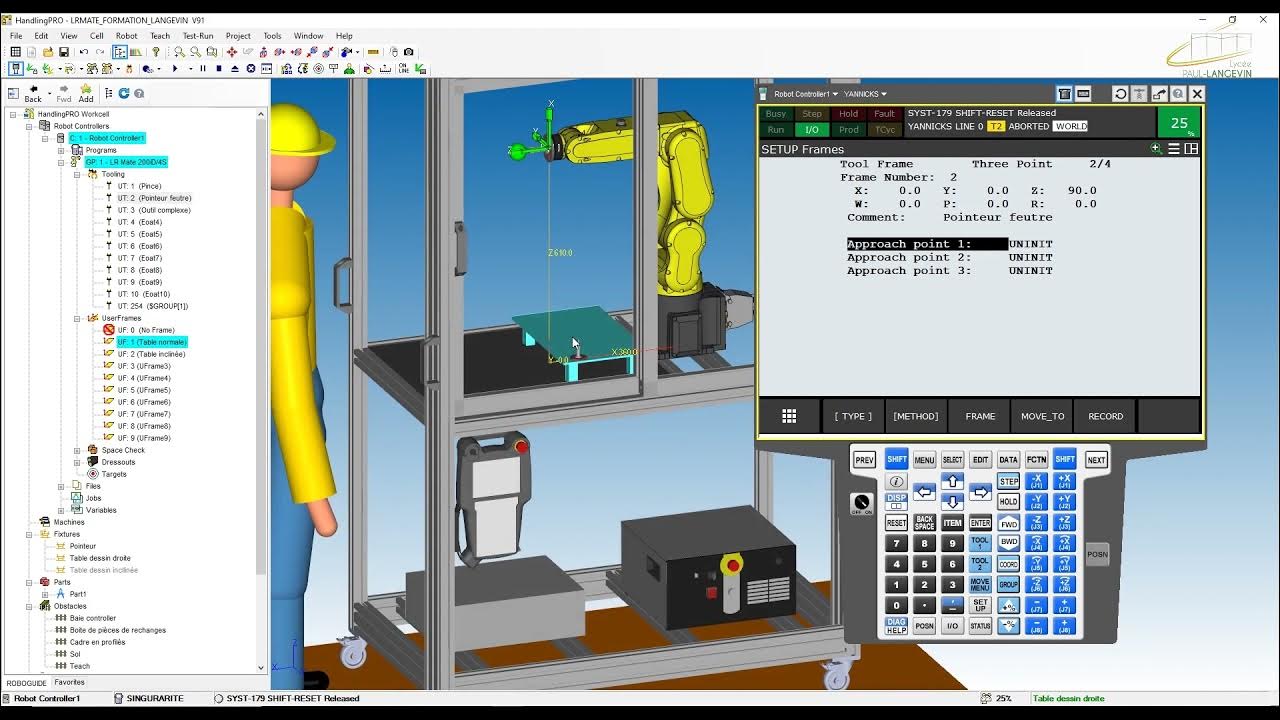Click the measurement ruler icon
The width and height of the screenshot is (1280, 720).
tap(373, 52)
